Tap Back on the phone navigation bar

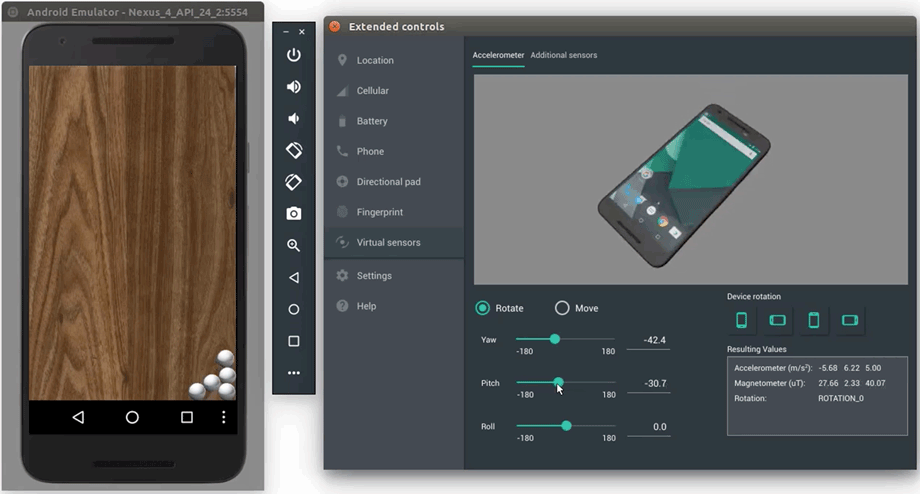(78, 417)
